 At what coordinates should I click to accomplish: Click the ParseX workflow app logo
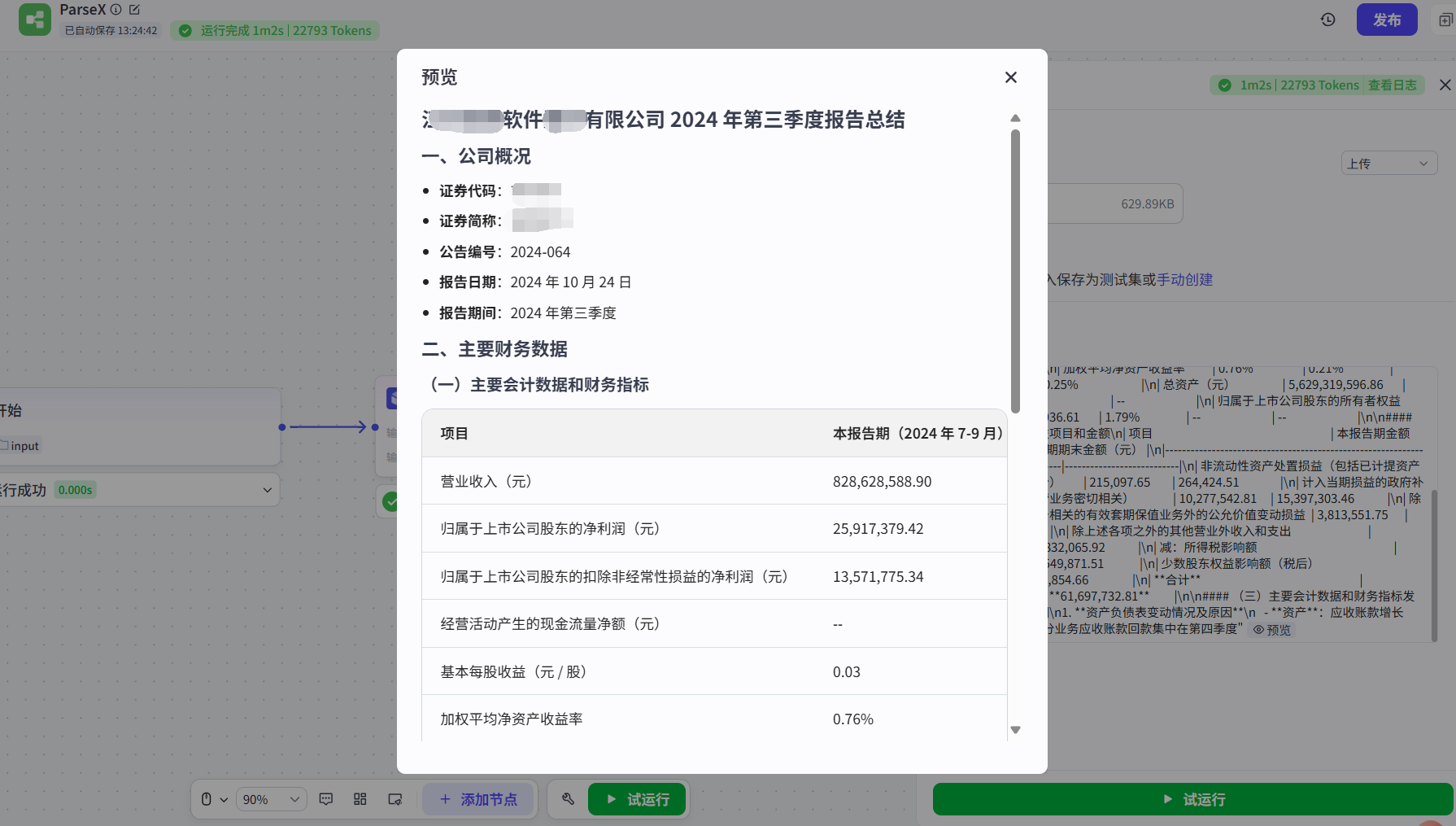pyautogui.click(x=35, y=20)
